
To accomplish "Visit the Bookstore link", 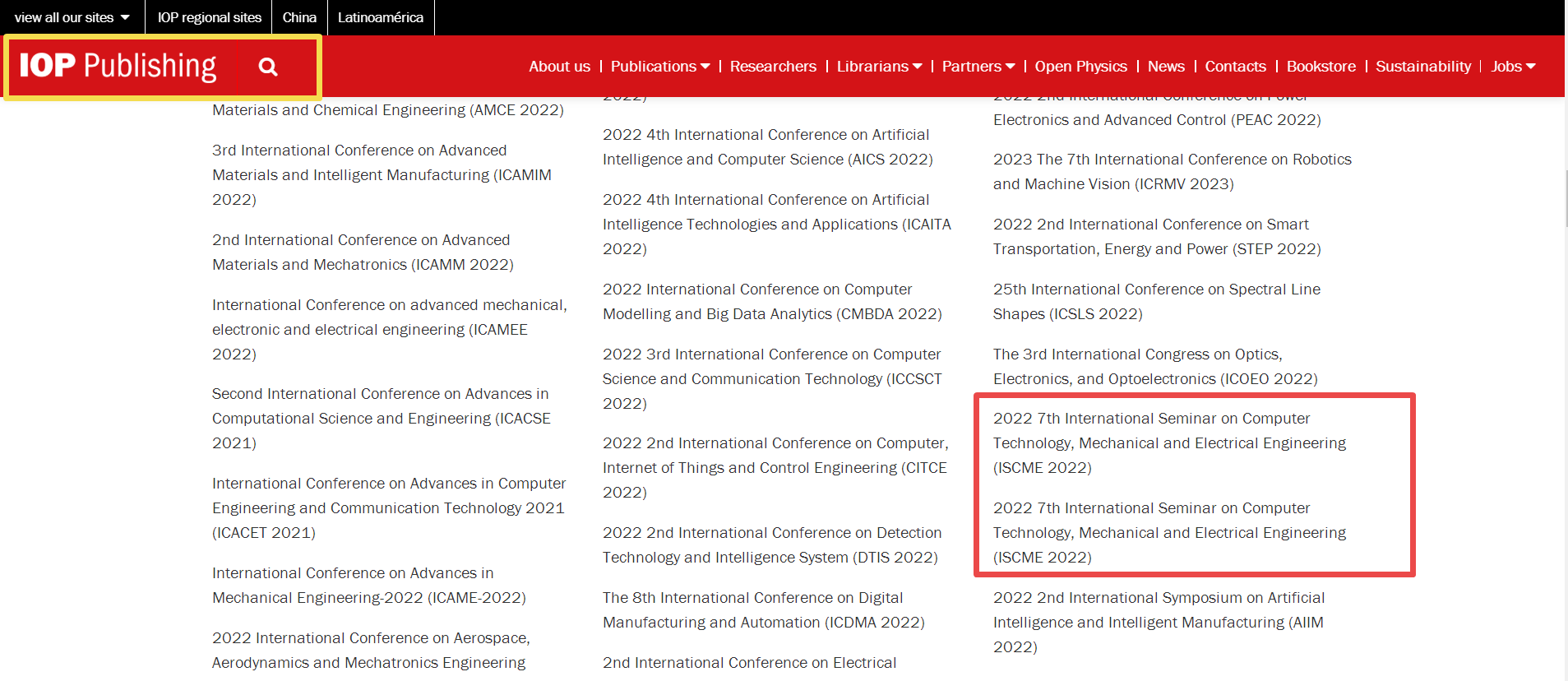I will pyautogui.click(x=1321, y=67).
